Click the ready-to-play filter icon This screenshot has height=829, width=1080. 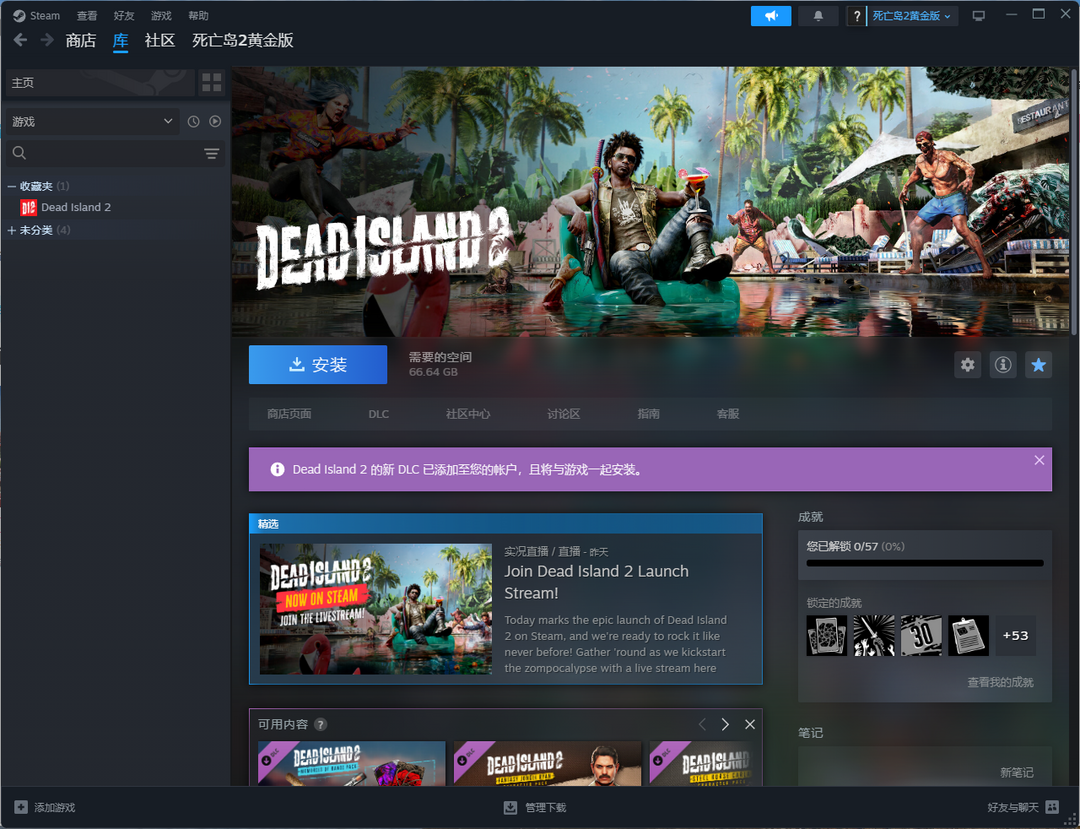(x=214, y=122)
